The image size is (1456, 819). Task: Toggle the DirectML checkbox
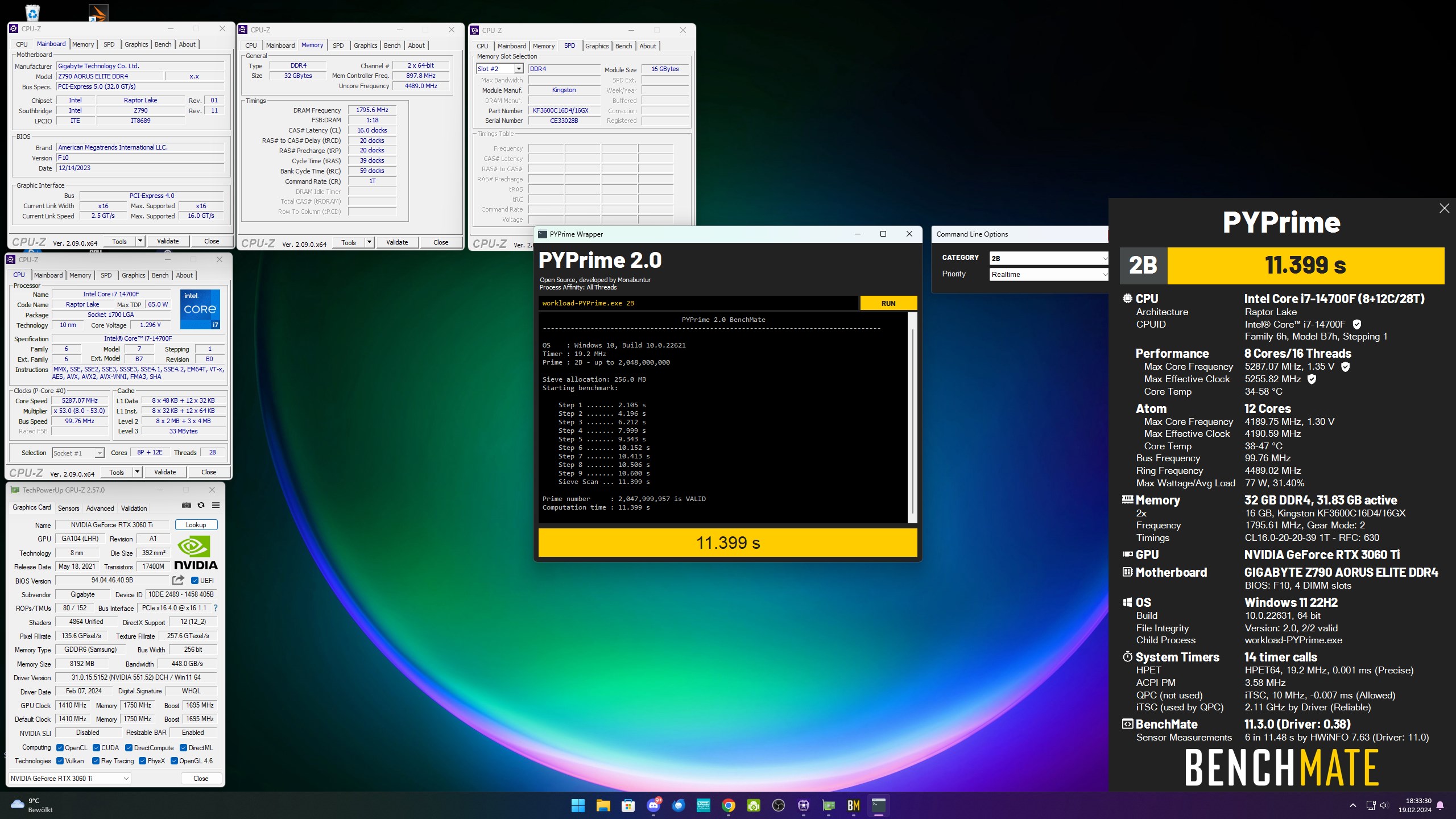[183, 748]
